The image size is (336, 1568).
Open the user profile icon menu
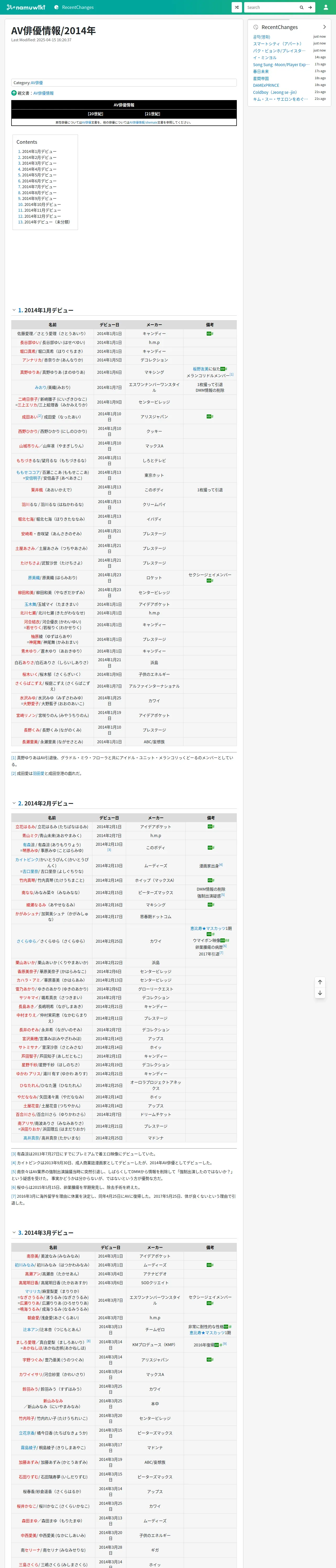point(326,7)
